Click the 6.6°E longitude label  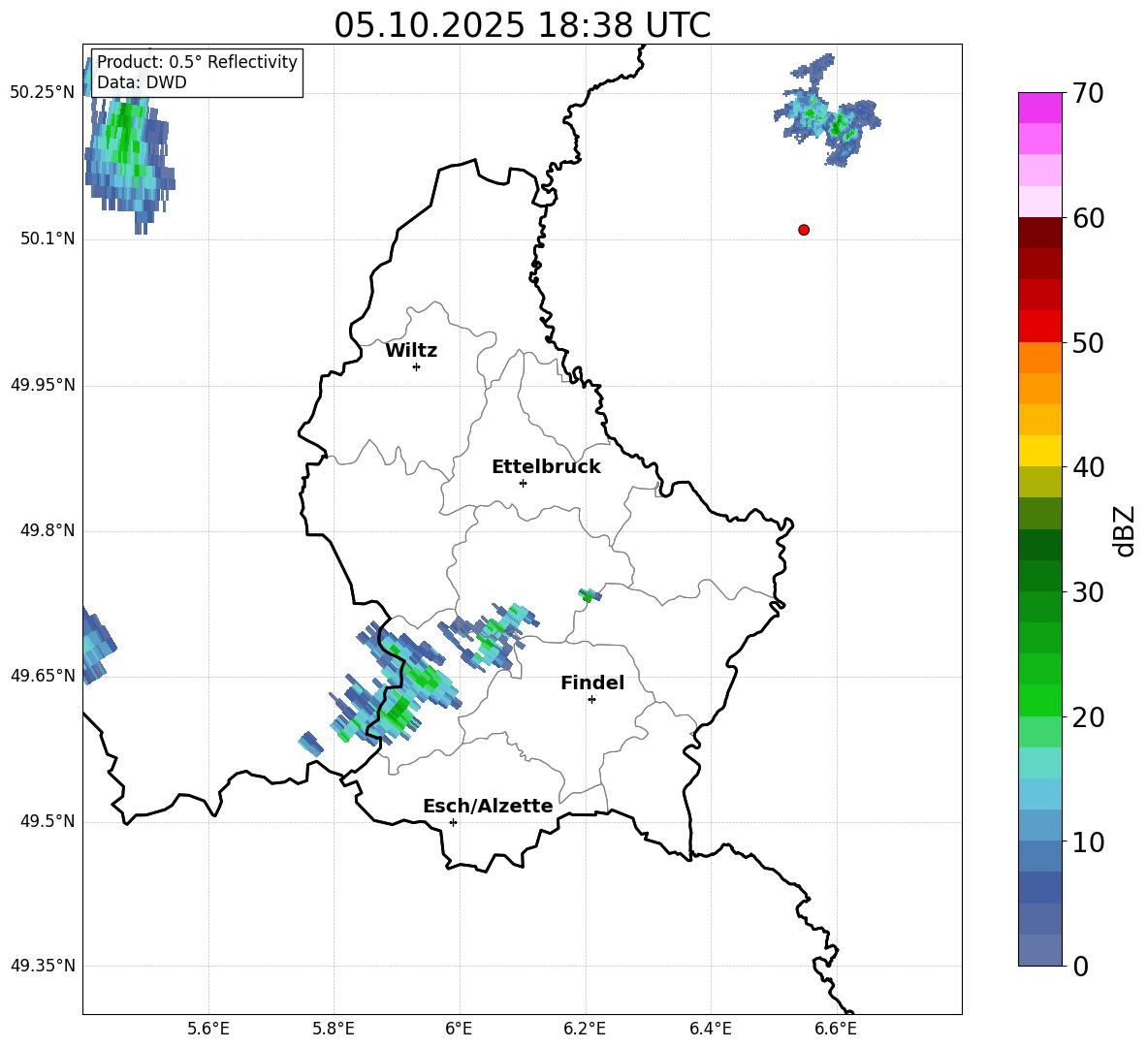pyautogui.click(x=836, y=1029)
